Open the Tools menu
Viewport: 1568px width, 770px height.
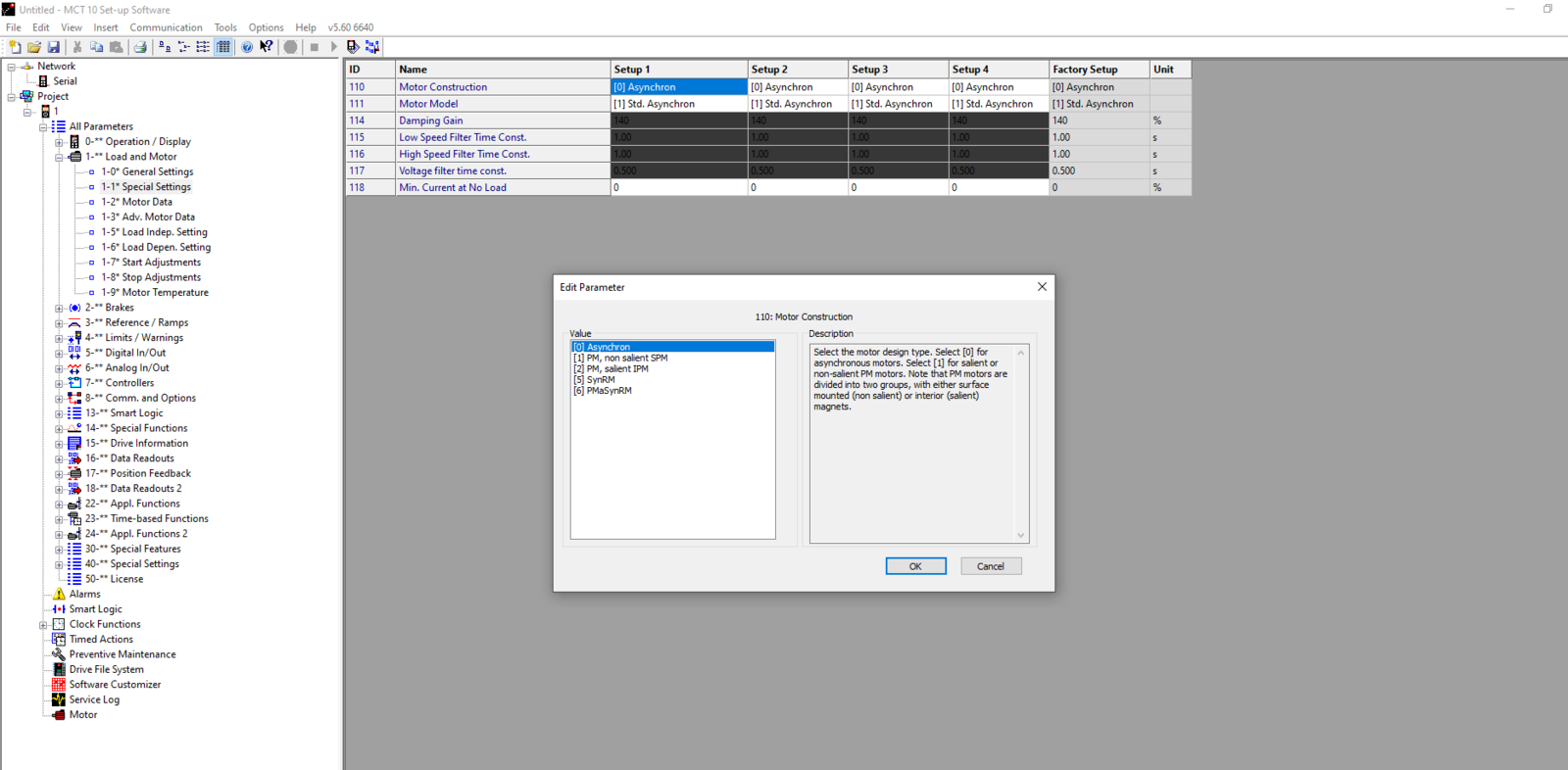click(225, 27)
